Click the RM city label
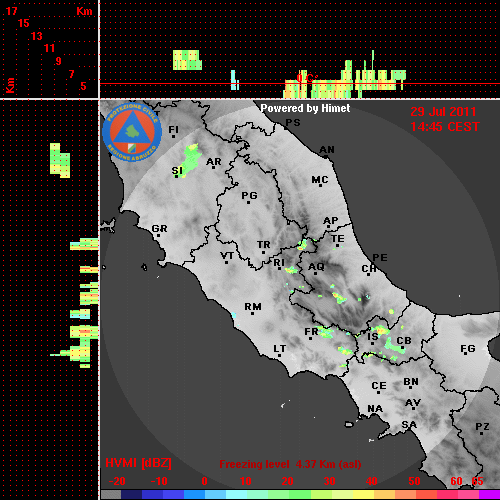The width and height of the screenshot is (500, 500). click(x=253, y=307)
